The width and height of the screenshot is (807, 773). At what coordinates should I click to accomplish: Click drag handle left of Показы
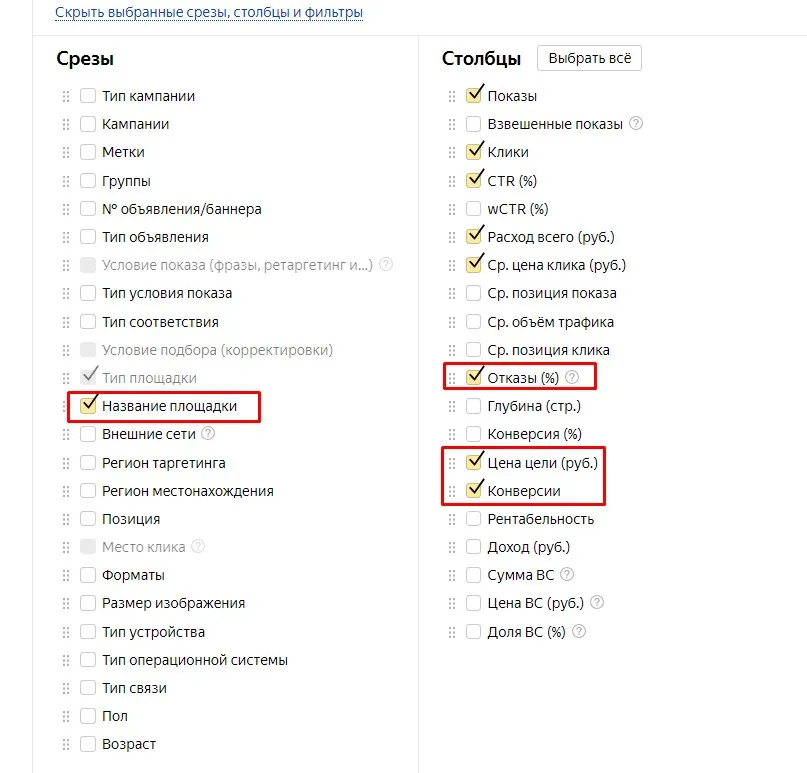point(452,96)
